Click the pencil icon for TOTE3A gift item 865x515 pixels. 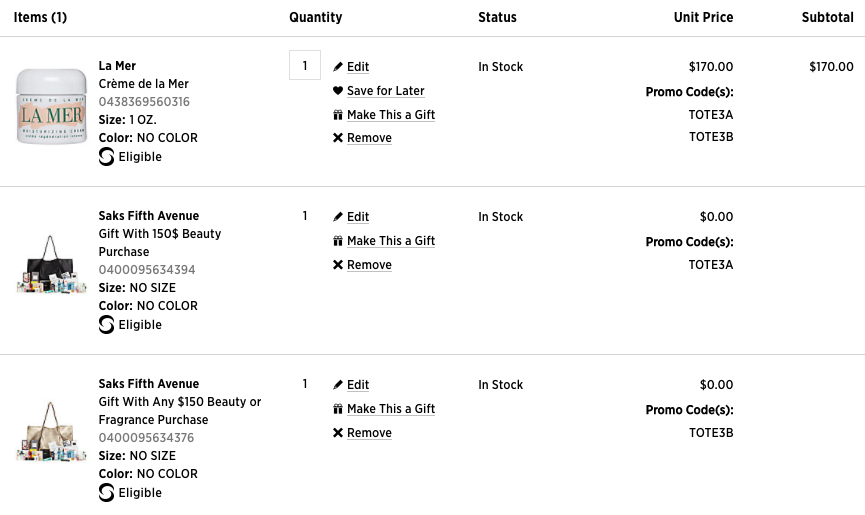point(338,217)
